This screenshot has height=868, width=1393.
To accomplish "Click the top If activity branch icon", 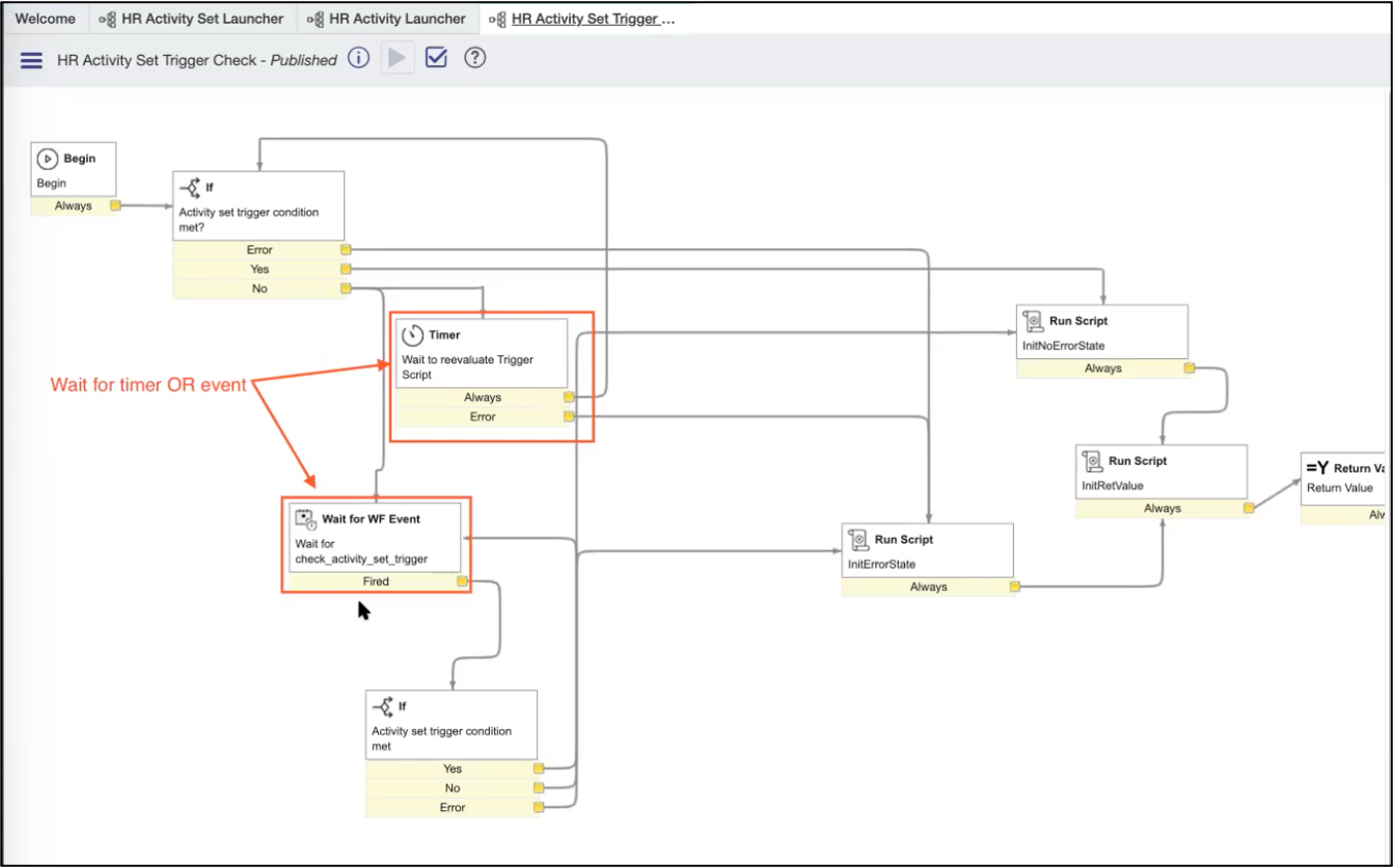I will (189, 187).
